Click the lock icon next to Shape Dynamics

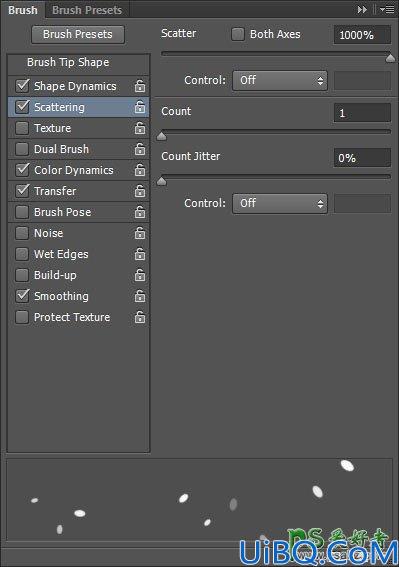(140, 86)
